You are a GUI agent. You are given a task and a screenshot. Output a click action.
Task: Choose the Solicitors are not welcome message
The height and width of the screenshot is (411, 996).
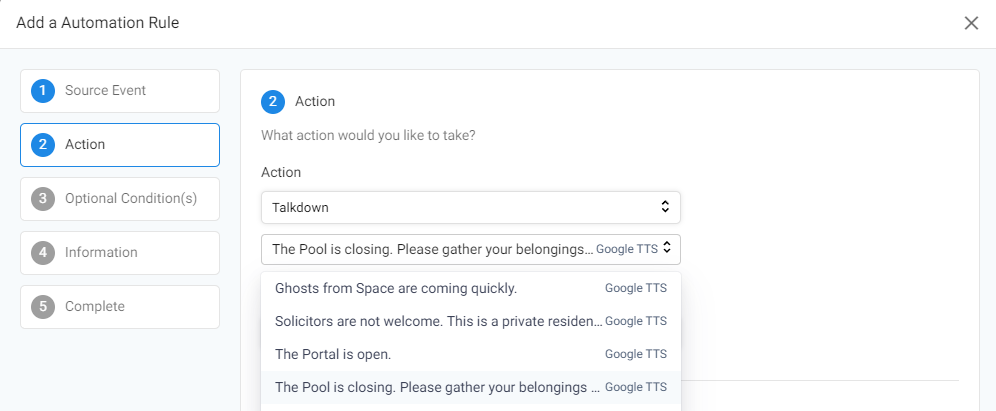[x=471, y=321]
